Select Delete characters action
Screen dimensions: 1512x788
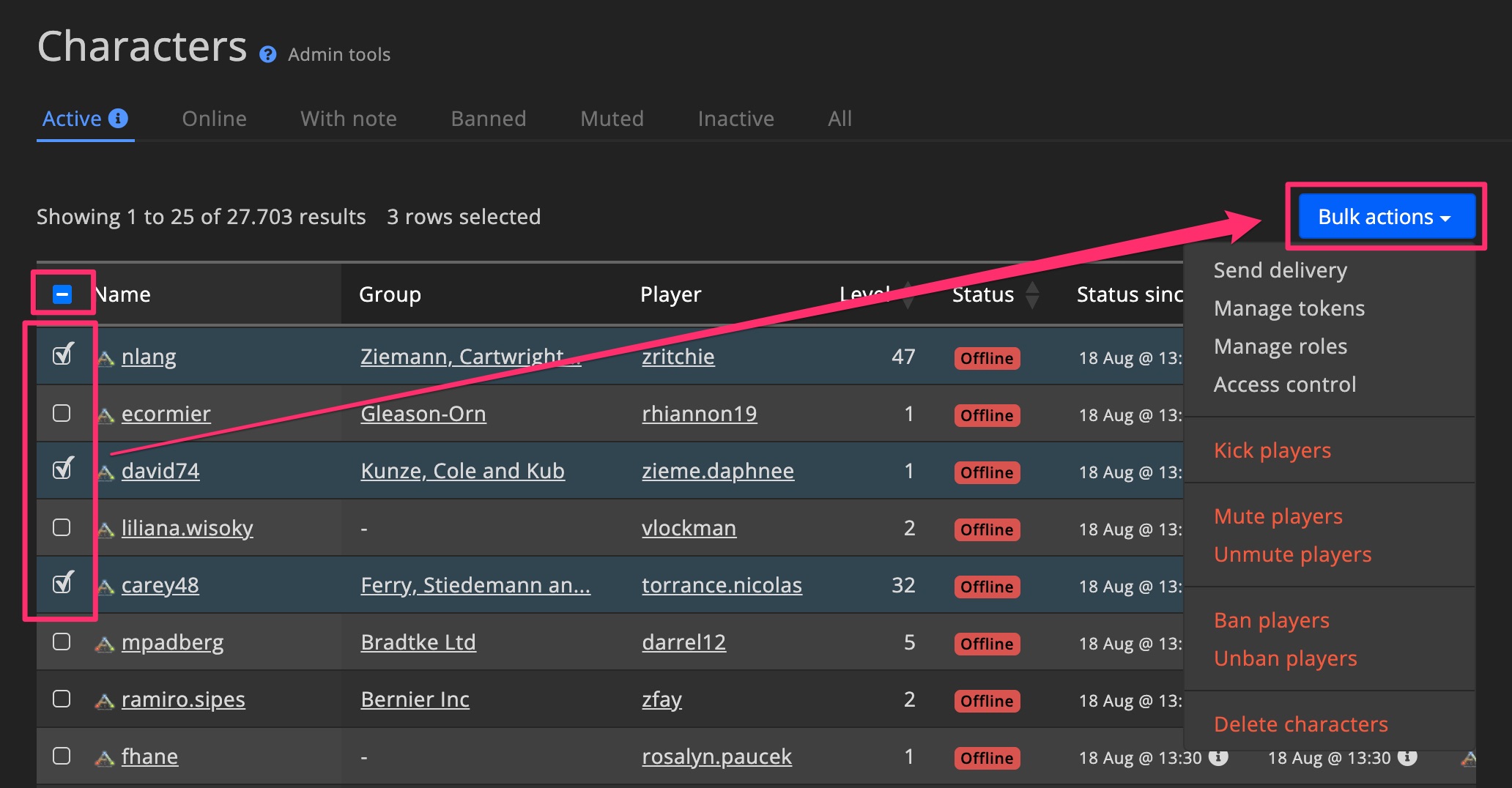(1300, 724)
